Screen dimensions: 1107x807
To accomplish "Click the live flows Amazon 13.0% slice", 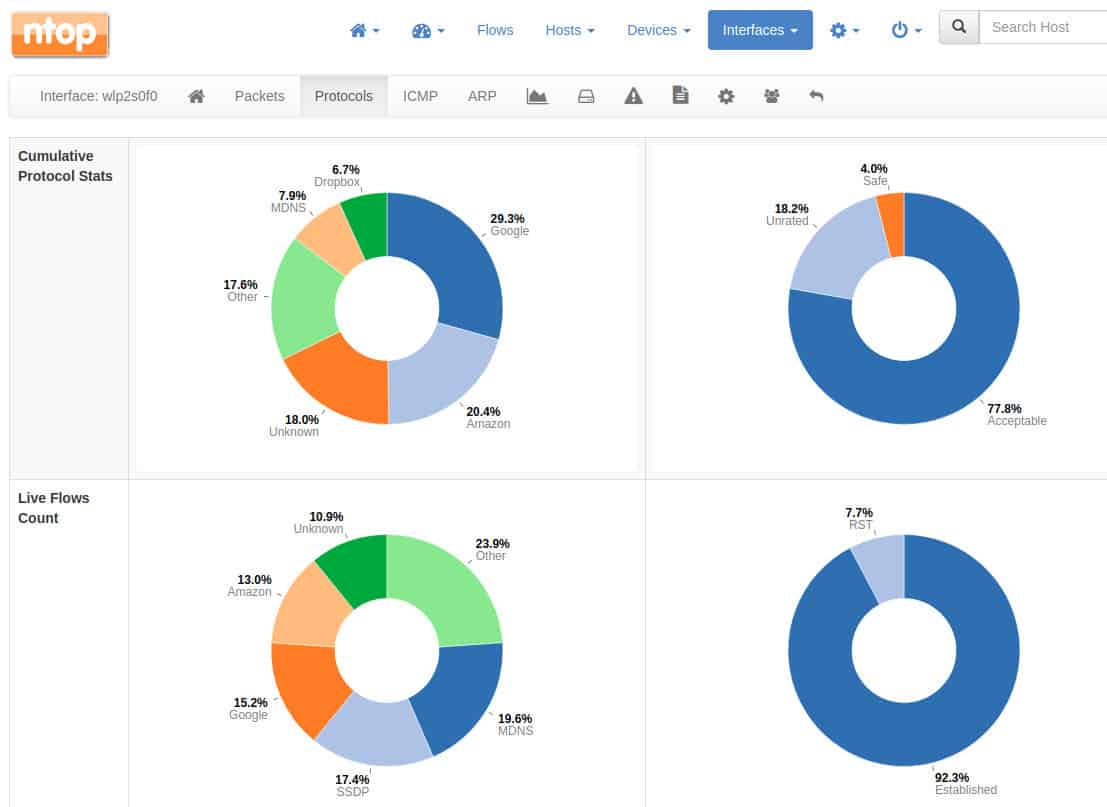I will point(311,611).
